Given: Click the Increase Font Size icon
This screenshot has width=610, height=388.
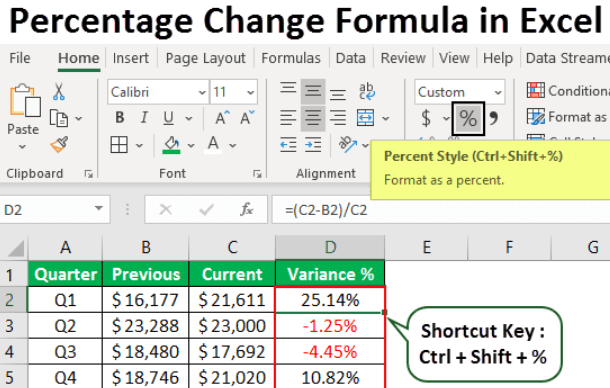Looking at the screenshot, I should pos(223,118).
